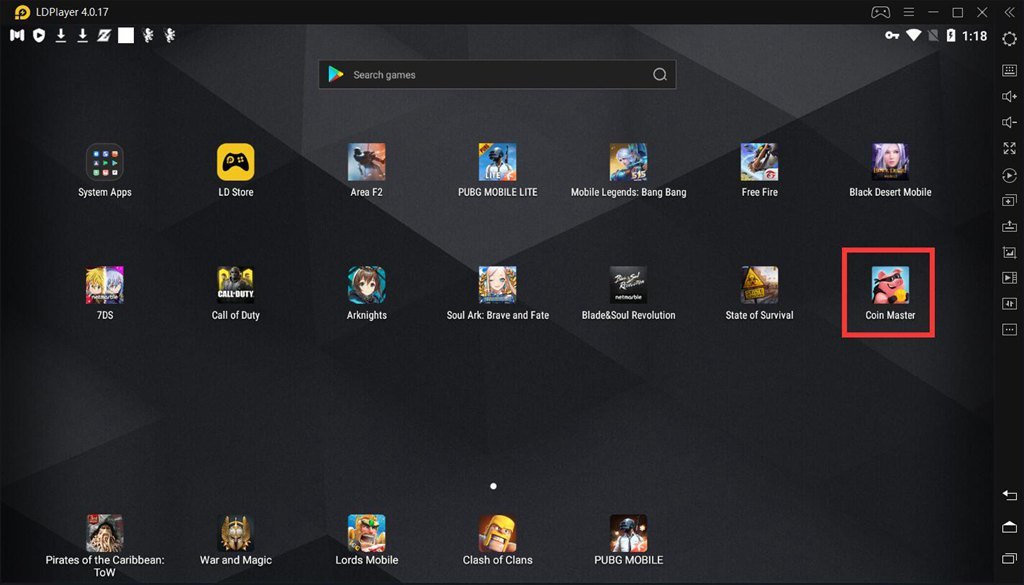
Task: Open PUBG MOBILE from dock
Action: click(628, 533)
